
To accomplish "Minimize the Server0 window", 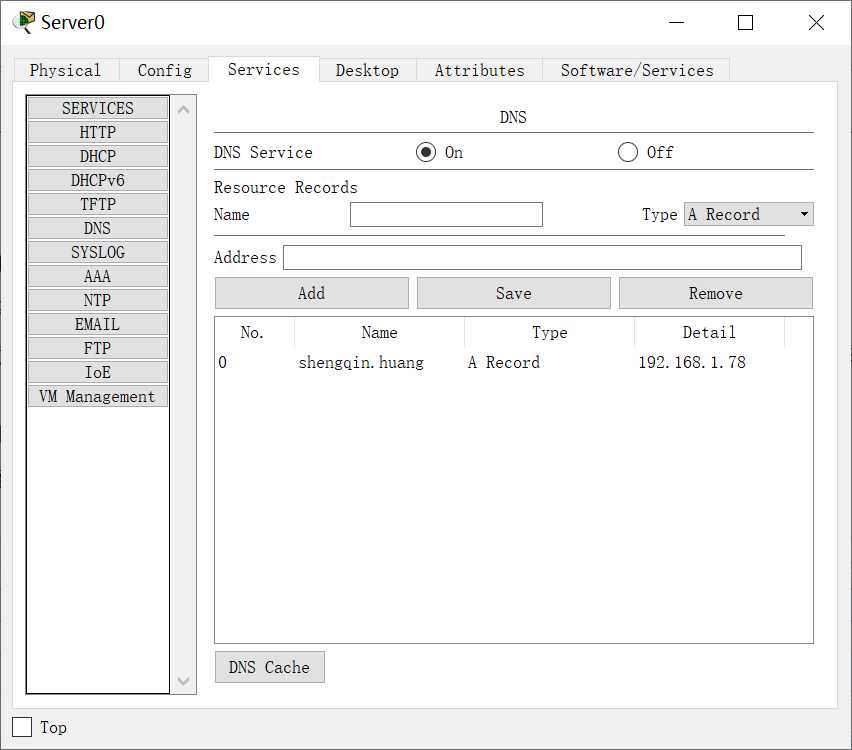I will [676, 22].
